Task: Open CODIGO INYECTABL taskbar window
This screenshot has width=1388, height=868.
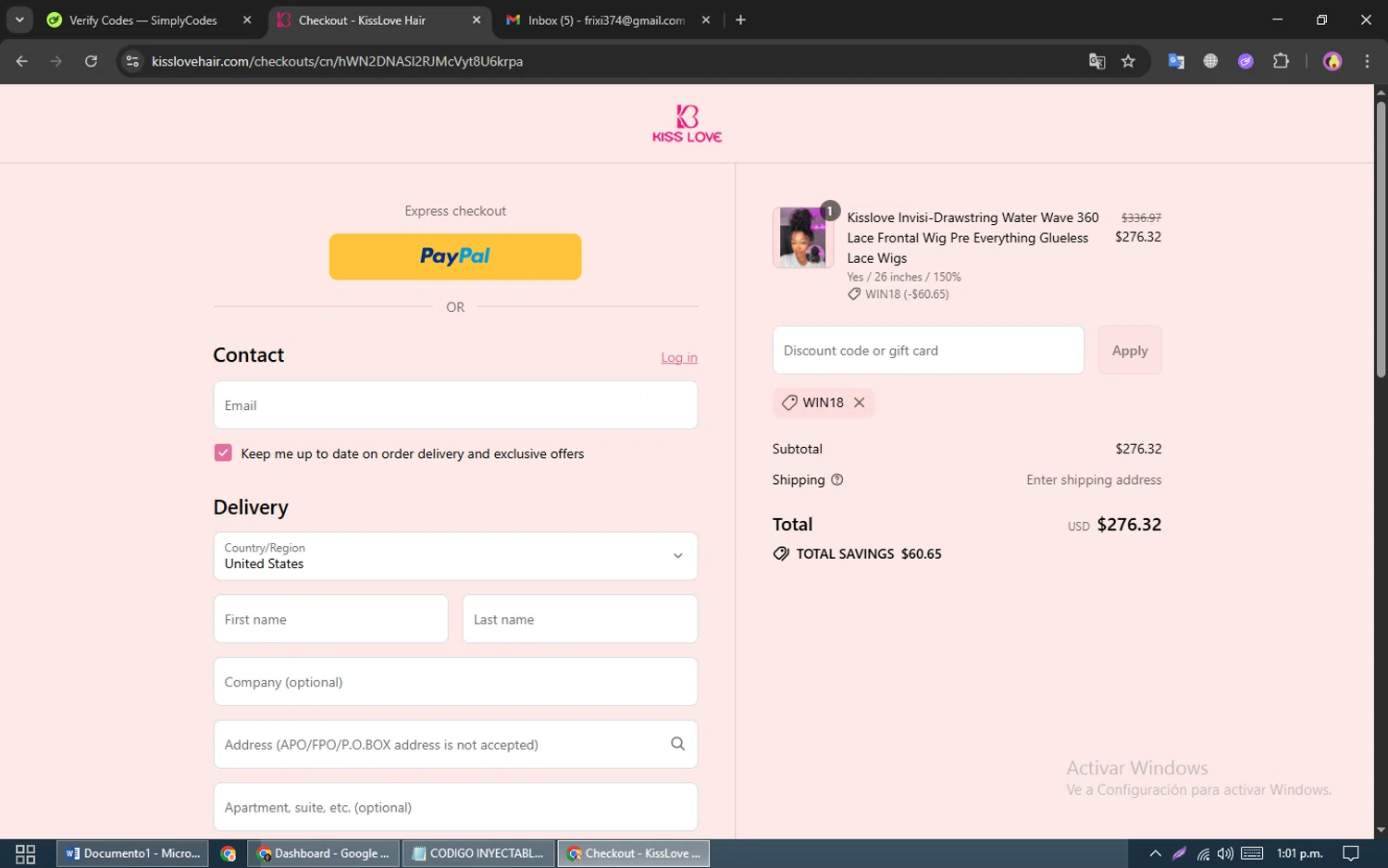Action: (478, 853)
